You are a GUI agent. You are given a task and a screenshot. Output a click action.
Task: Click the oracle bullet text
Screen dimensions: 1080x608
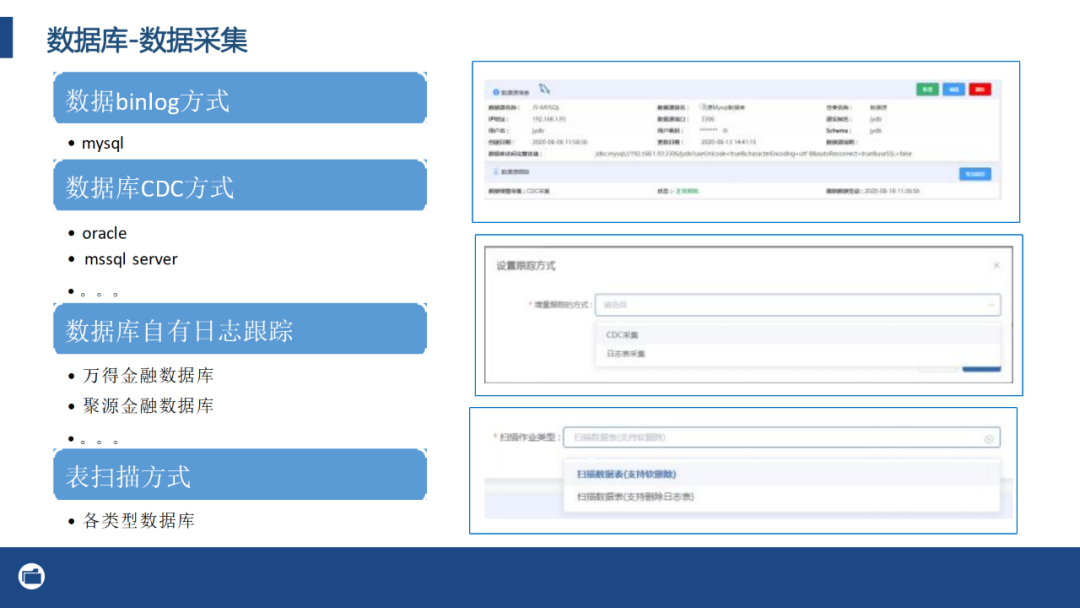(x=105, y=233)
